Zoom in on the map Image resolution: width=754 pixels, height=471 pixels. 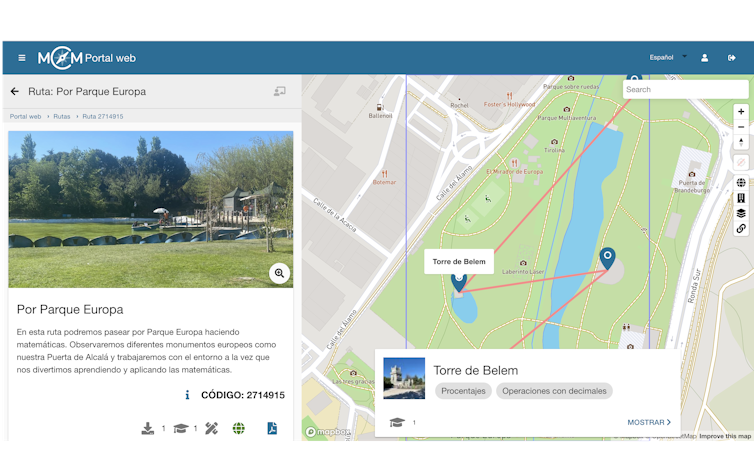coord(741,112)
